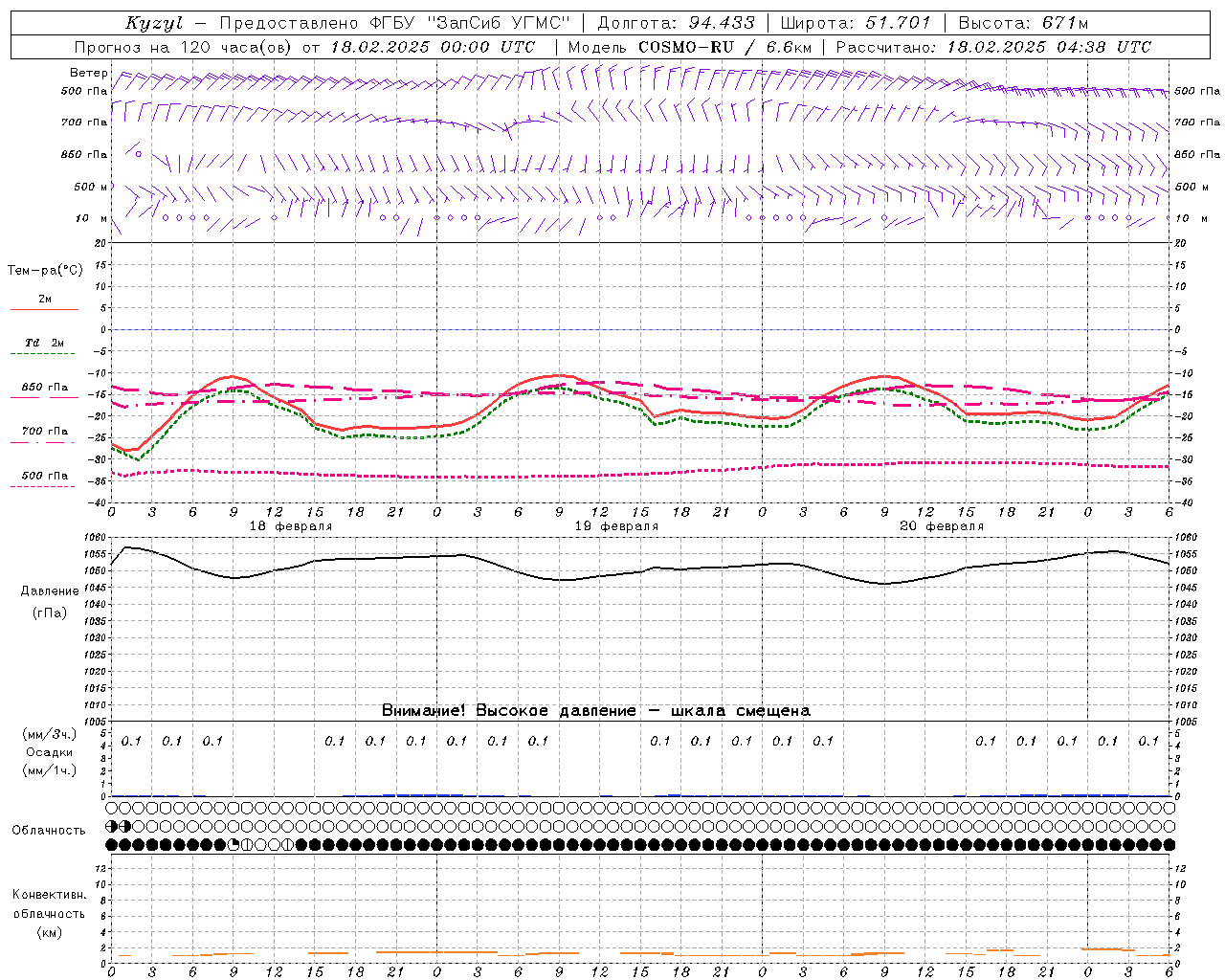1225x980 pixels.
Task: Select solid red line under 2м legend
Action: click(44, 310)
